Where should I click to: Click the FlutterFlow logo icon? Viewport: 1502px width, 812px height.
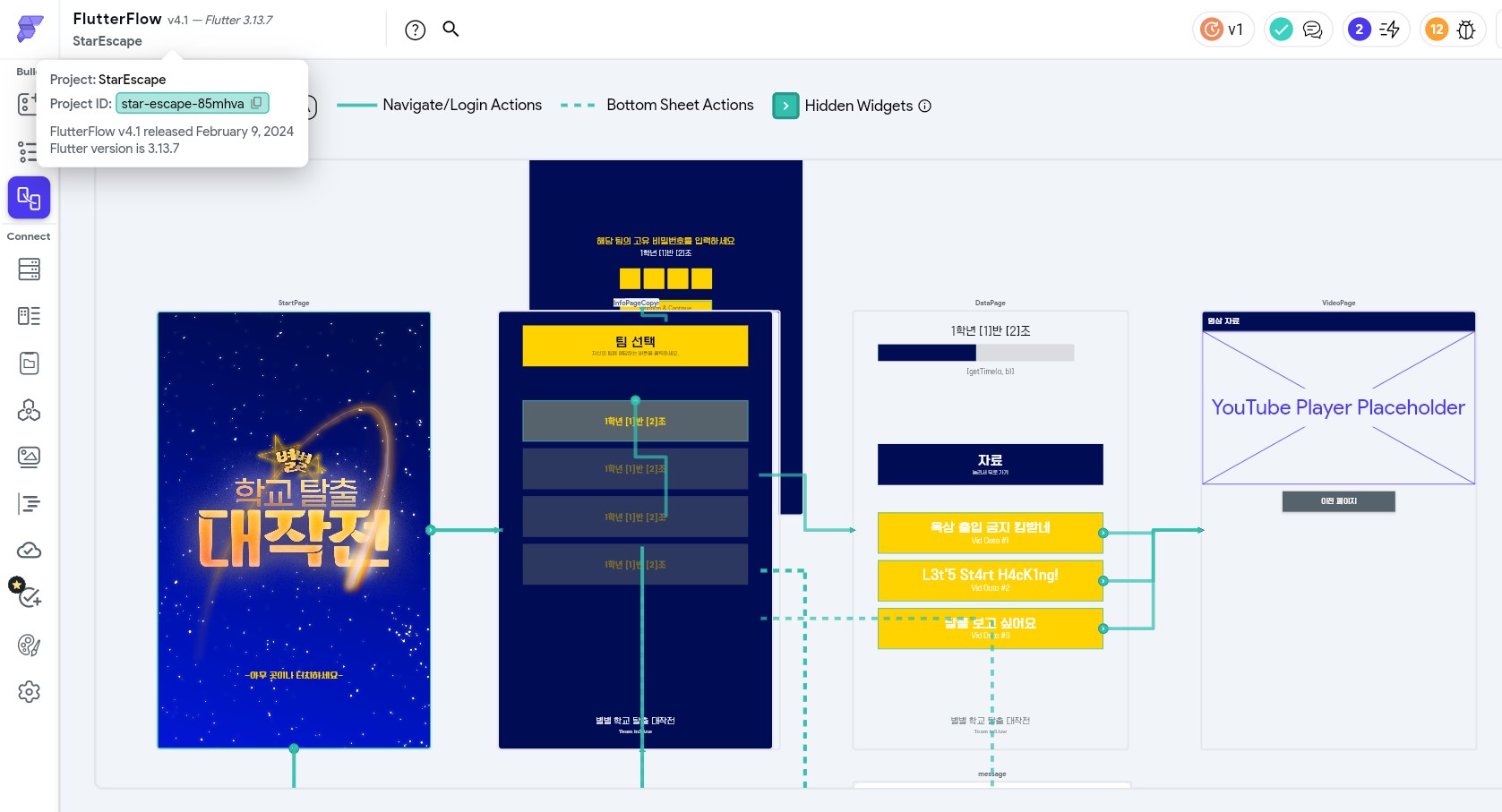pyautogui.click(x=30, y=29)
